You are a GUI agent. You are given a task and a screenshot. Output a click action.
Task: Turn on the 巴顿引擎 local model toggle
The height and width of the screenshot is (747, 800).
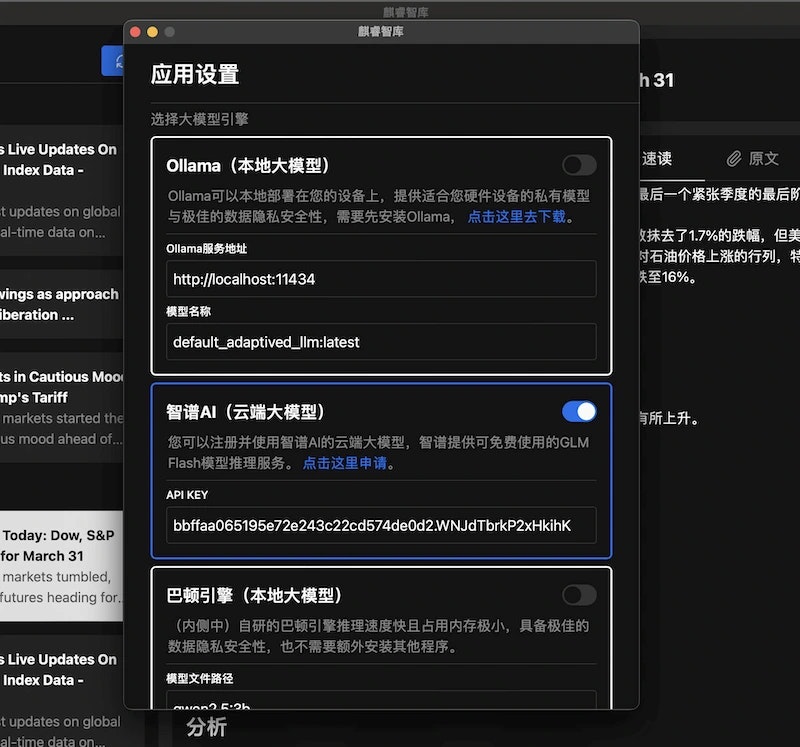pos(579,595)
